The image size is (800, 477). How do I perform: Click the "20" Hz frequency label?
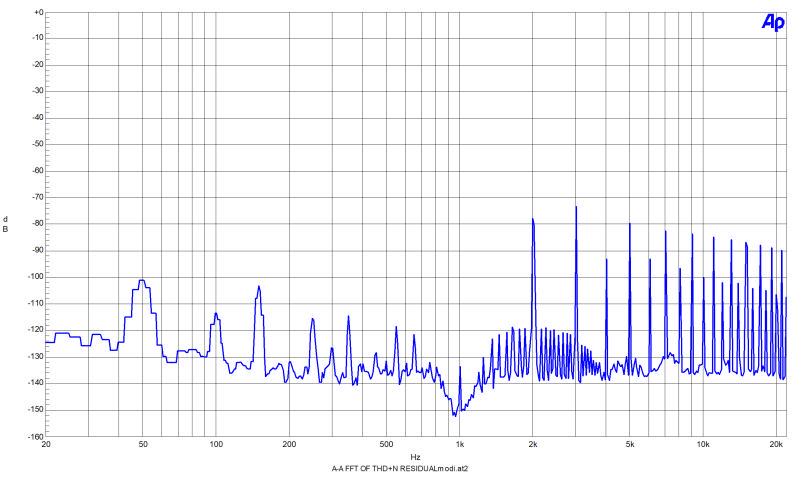[46, 444]
